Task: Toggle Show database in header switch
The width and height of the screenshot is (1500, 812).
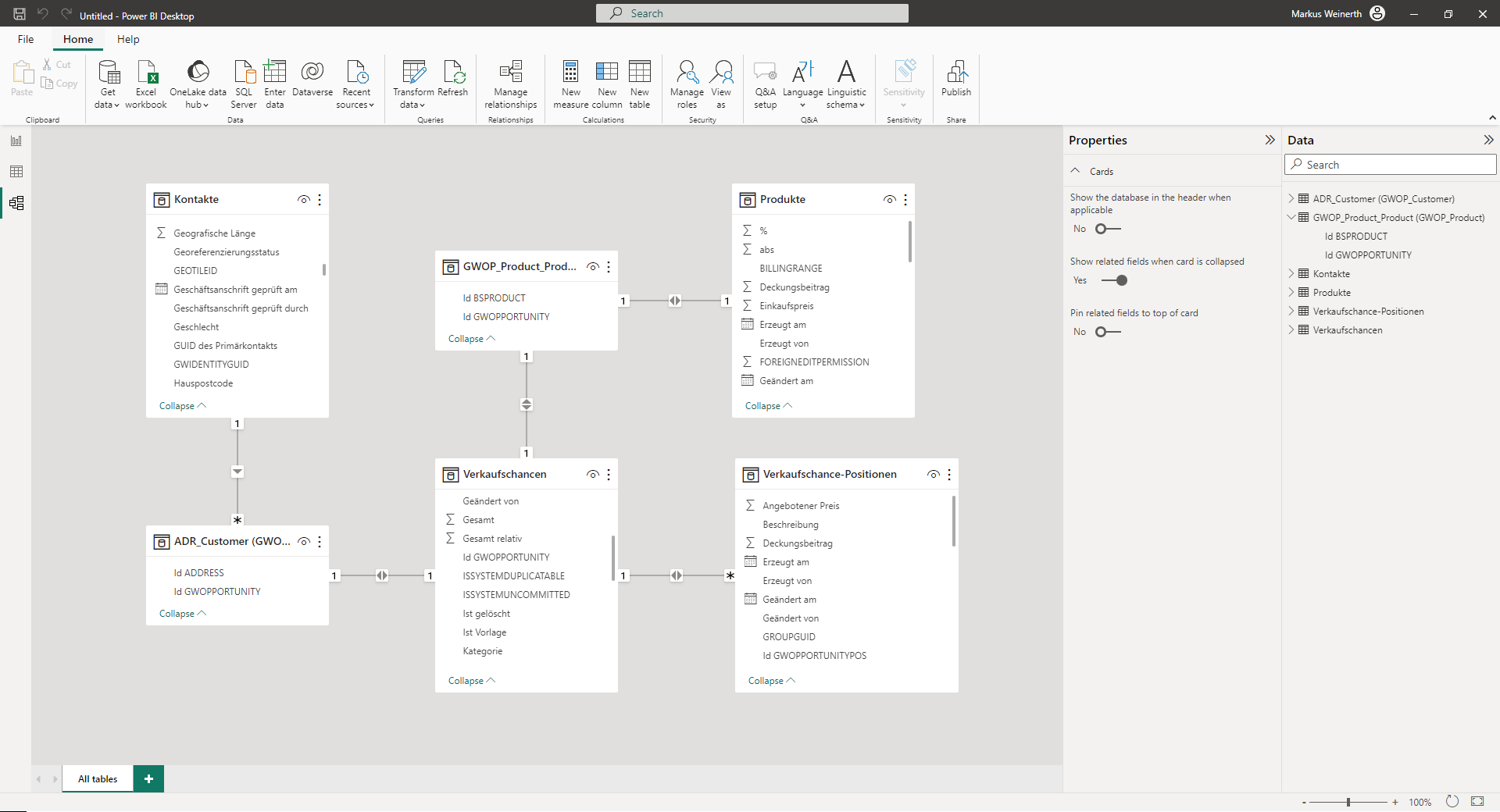Action: click(x=1108, y=229)
